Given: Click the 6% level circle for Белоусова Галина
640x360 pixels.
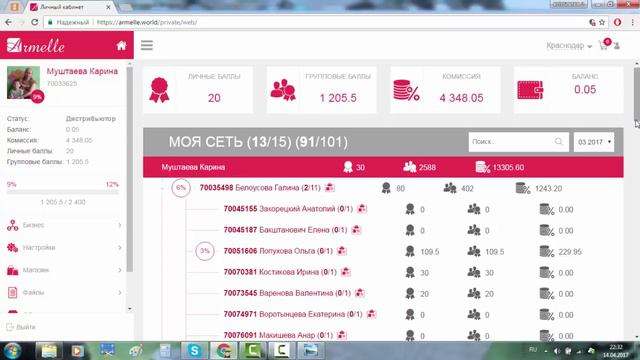Looking at the screenshot, I should (181, 188).
